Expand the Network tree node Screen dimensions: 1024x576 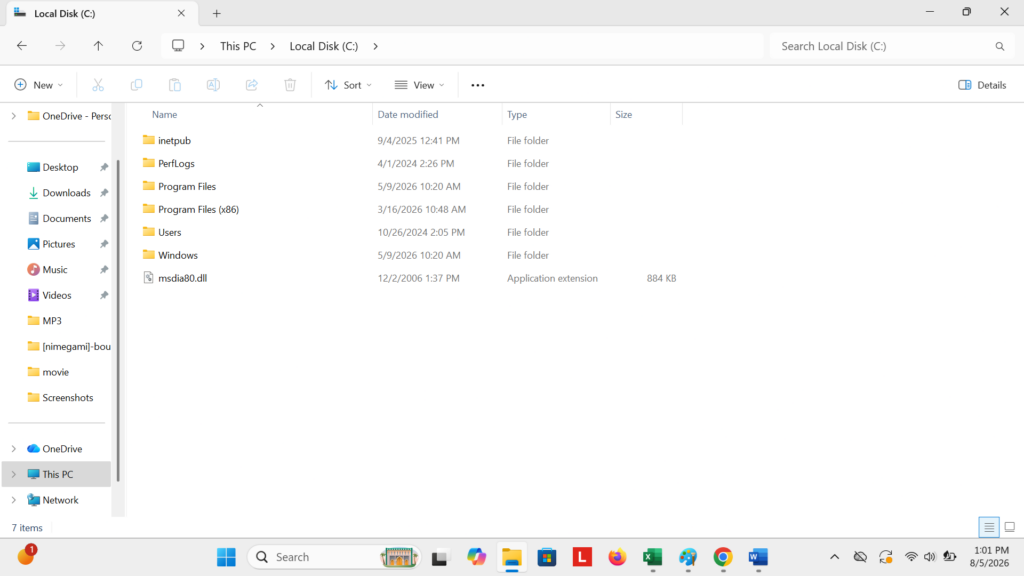(14, 500)
